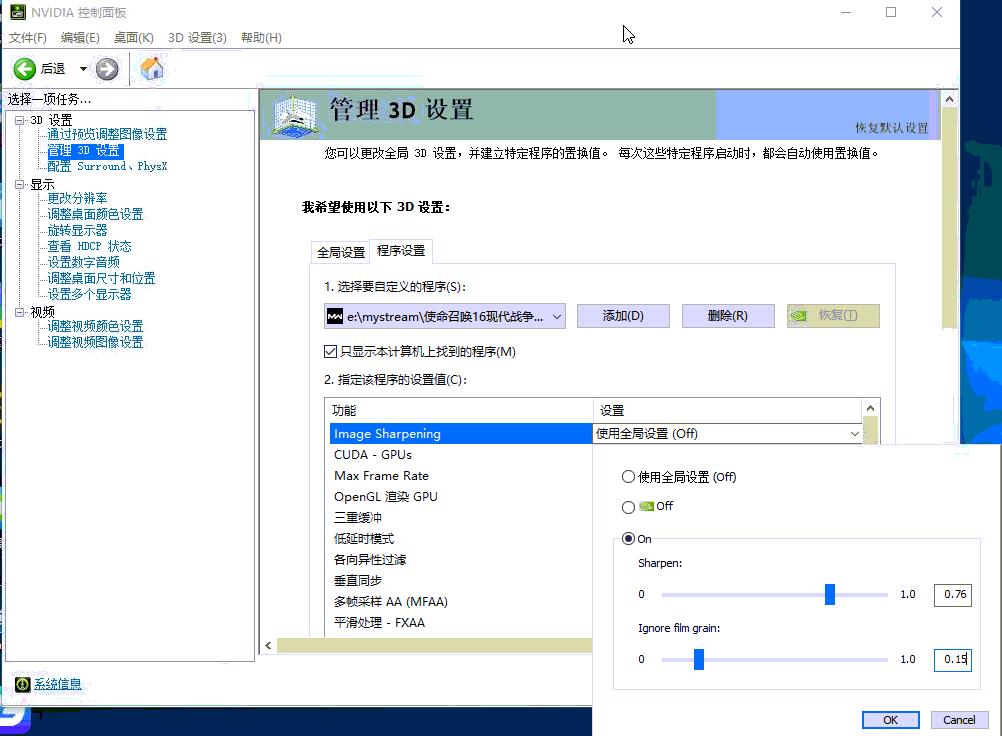The image size is (1002, 736).
Task: Select the On radio button
Action: (628, 539)
